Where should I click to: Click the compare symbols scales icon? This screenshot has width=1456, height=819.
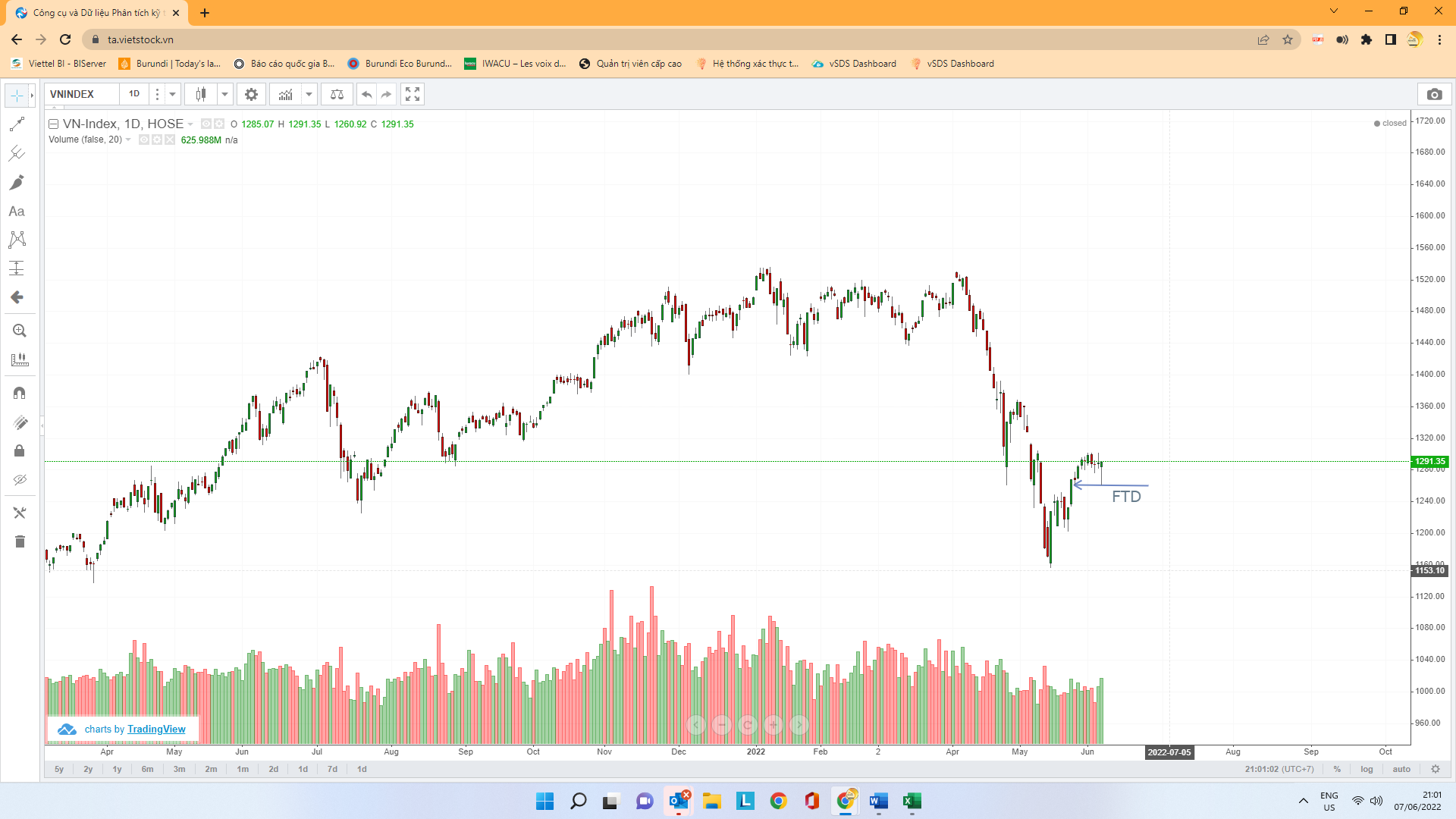[x=337, y=94]
